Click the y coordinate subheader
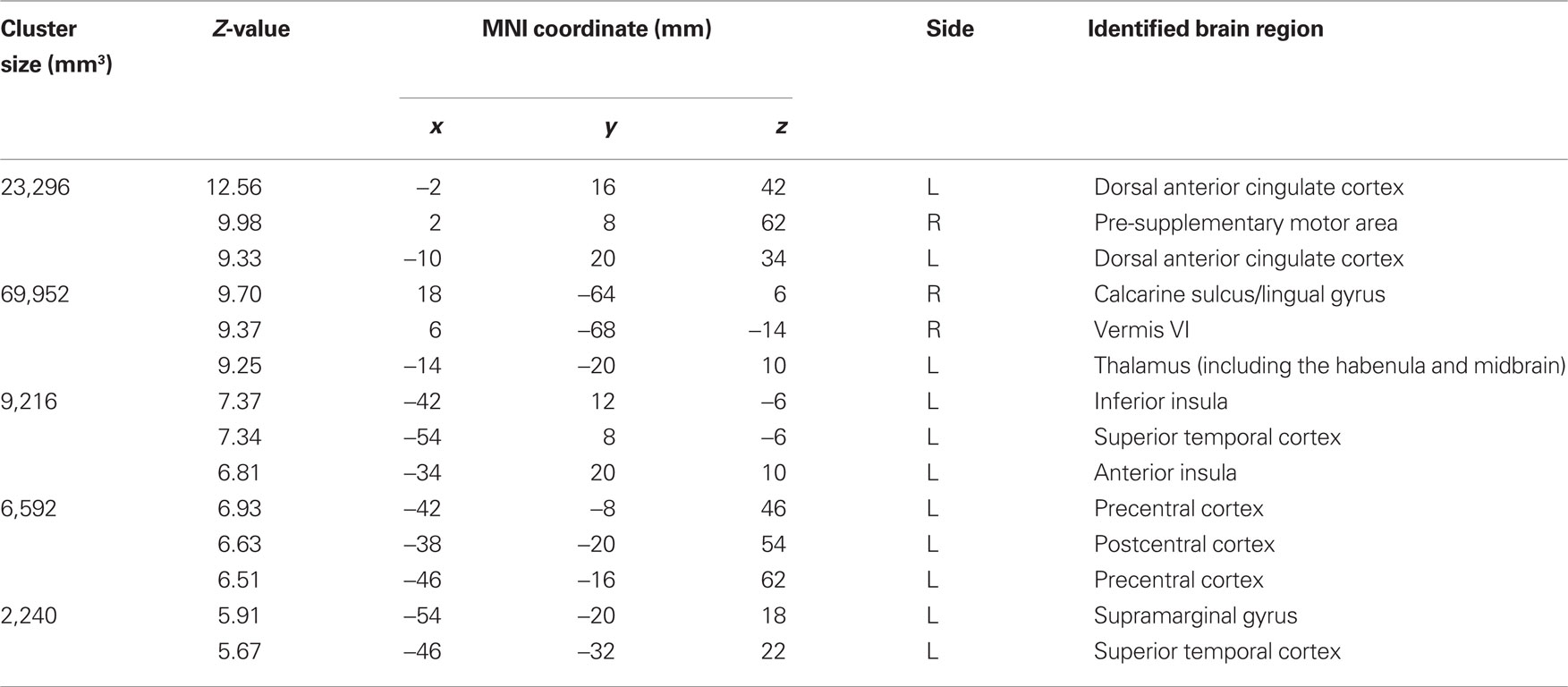This screenshot has height=687, width=1568. coord(610,128)
